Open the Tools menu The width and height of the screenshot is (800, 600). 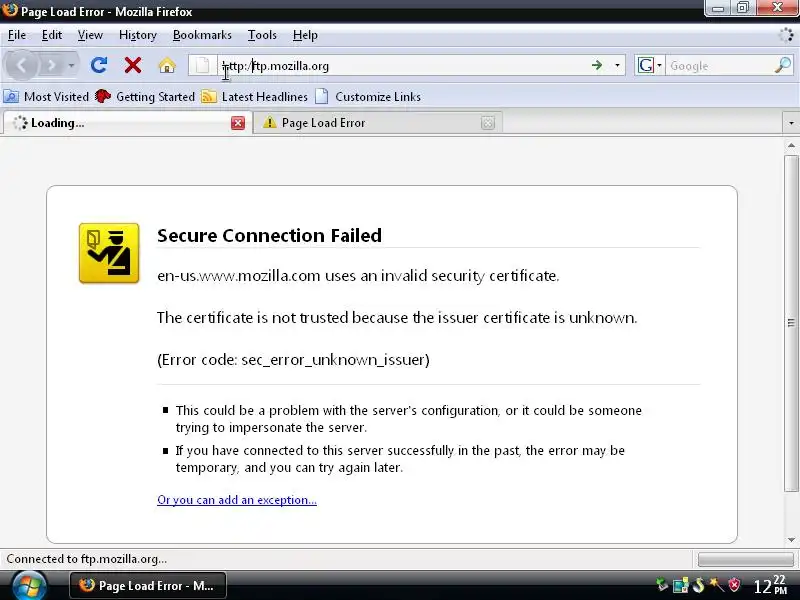click(x=262, y=35)
